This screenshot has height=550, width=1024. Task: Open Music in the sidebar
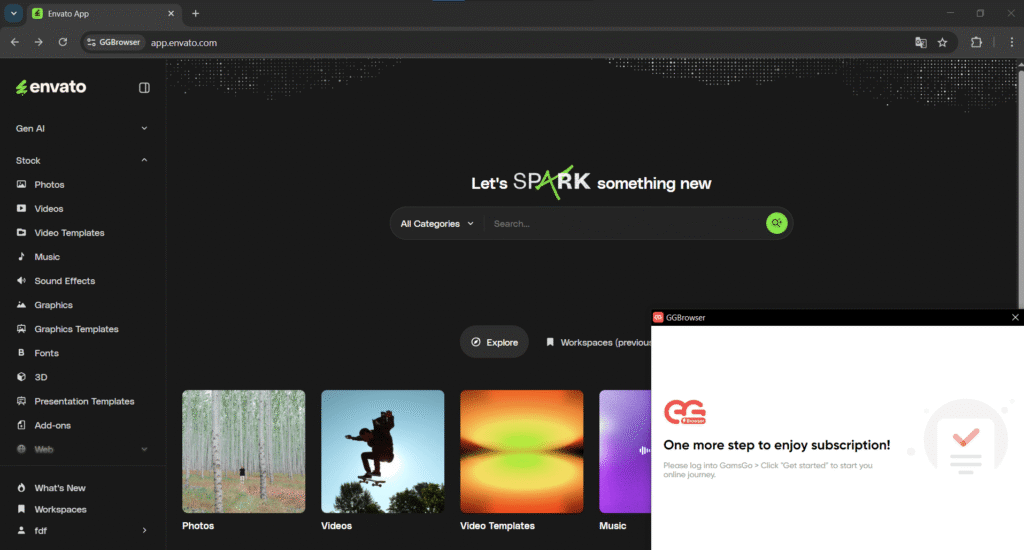point(46,257)
